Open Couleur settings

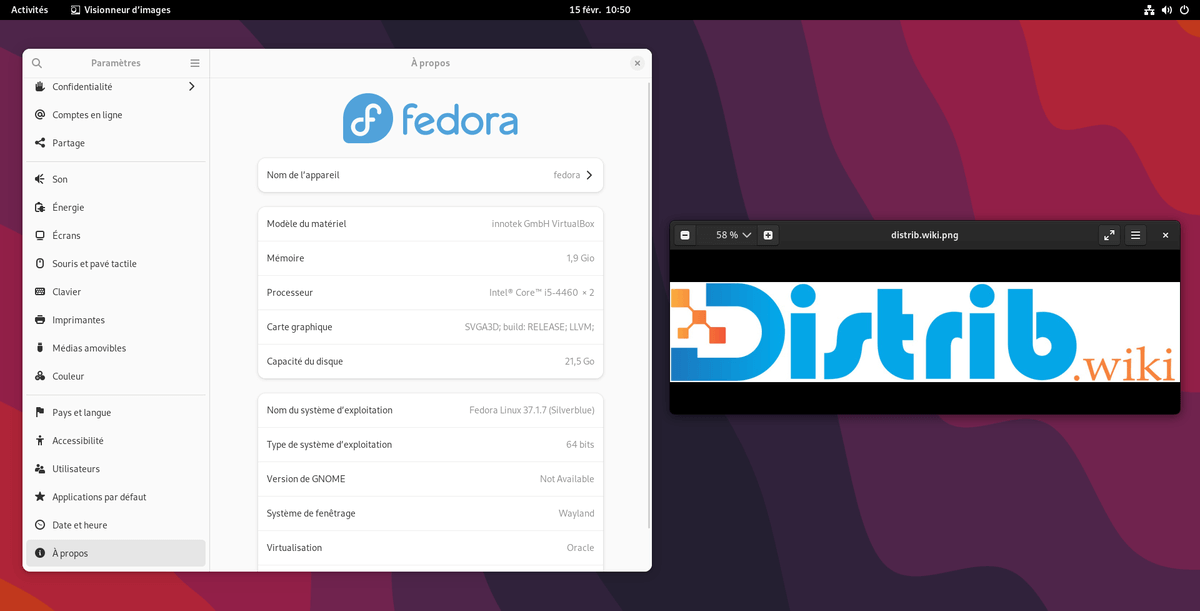coord(116,376)
